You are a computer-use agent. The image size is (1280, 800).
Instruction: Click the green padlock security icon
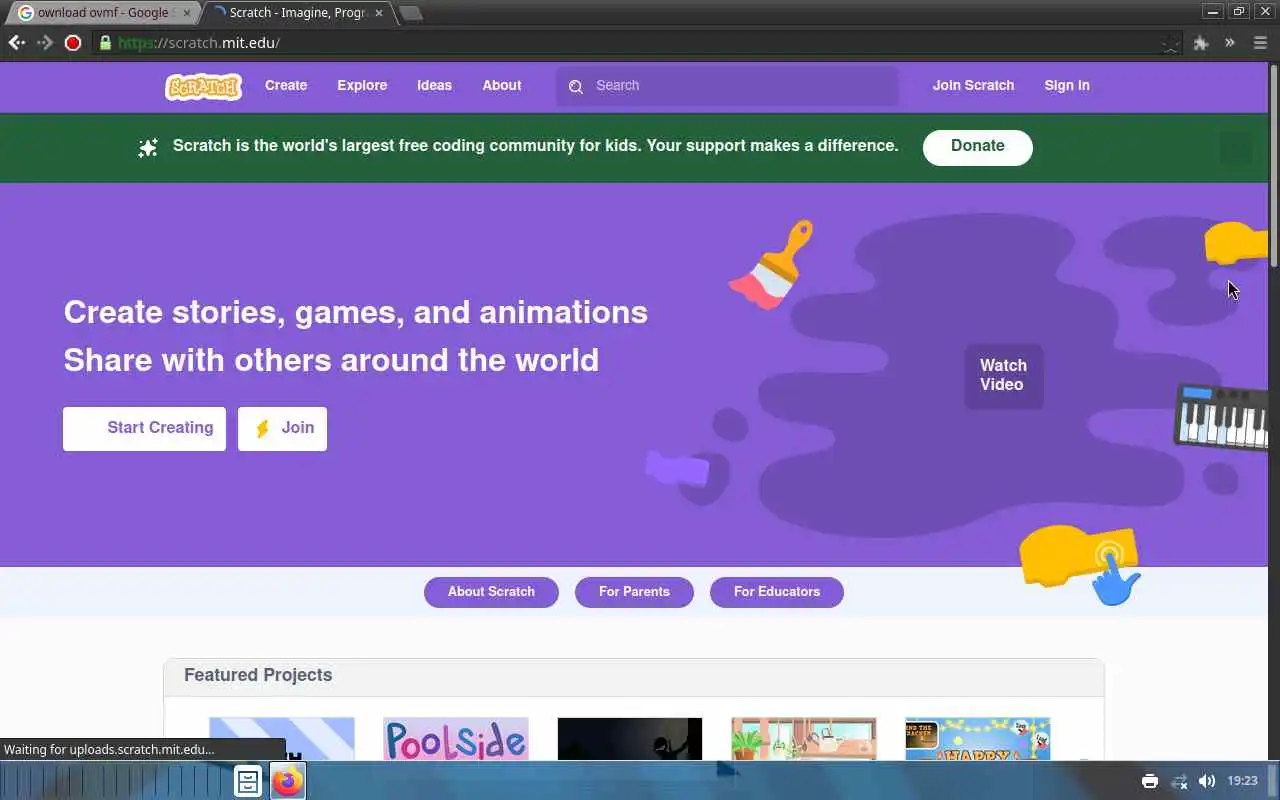coord(105,43)
